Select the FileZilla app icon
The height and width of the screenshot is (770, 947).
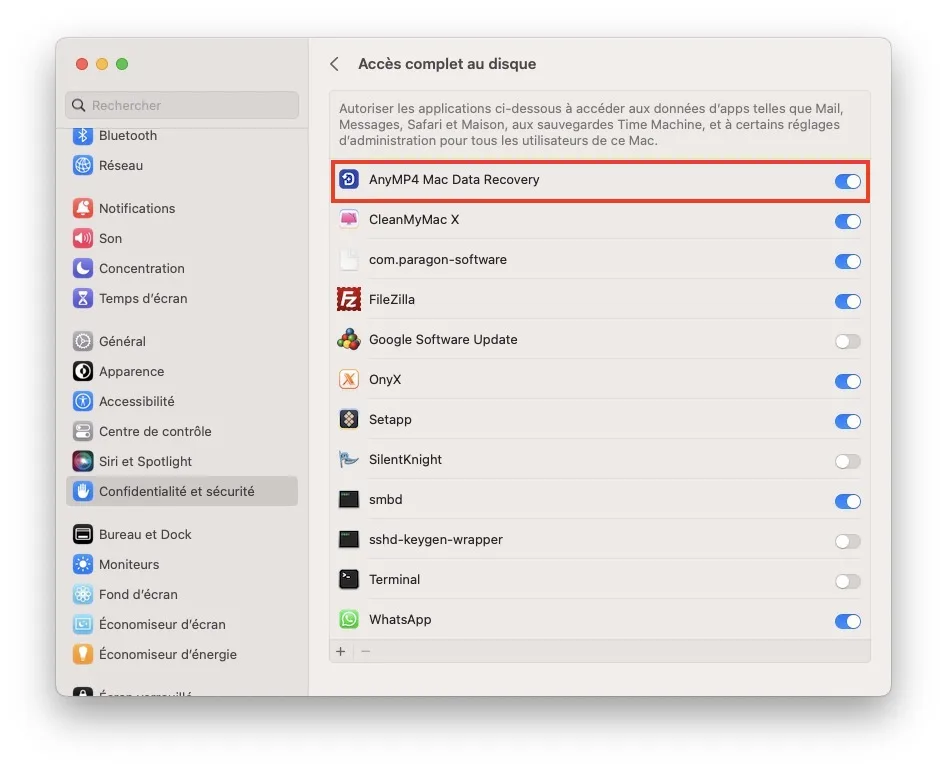348,301
